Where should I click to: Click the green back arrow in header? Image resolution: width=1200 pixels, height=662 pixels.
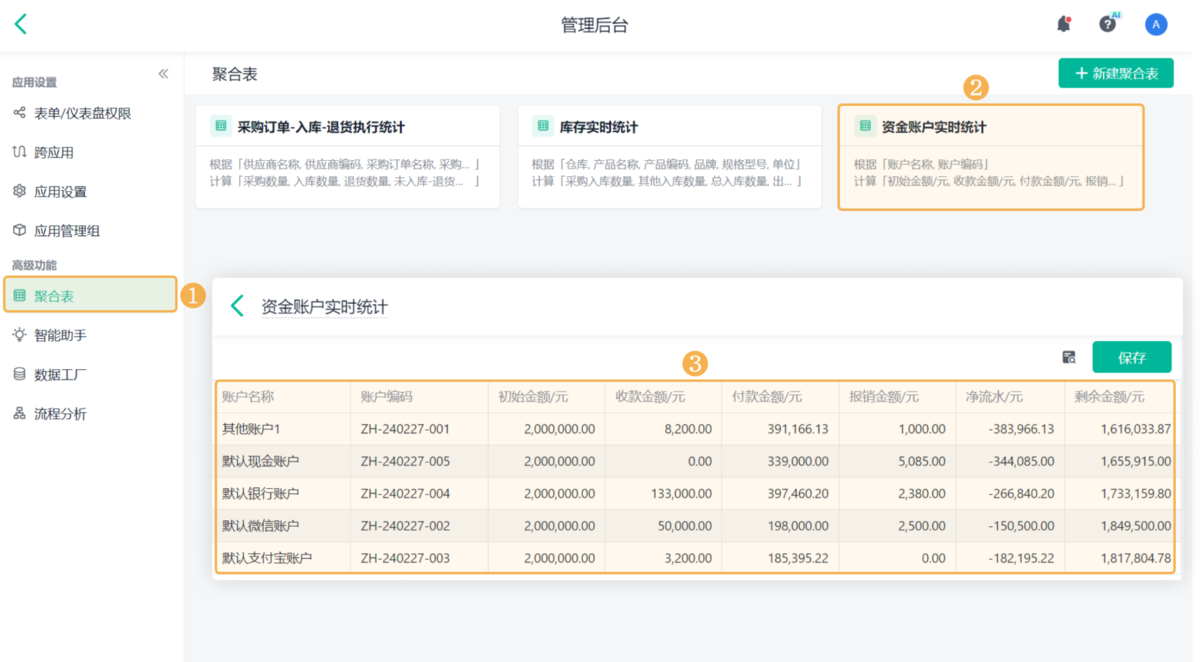coord(21,25)
